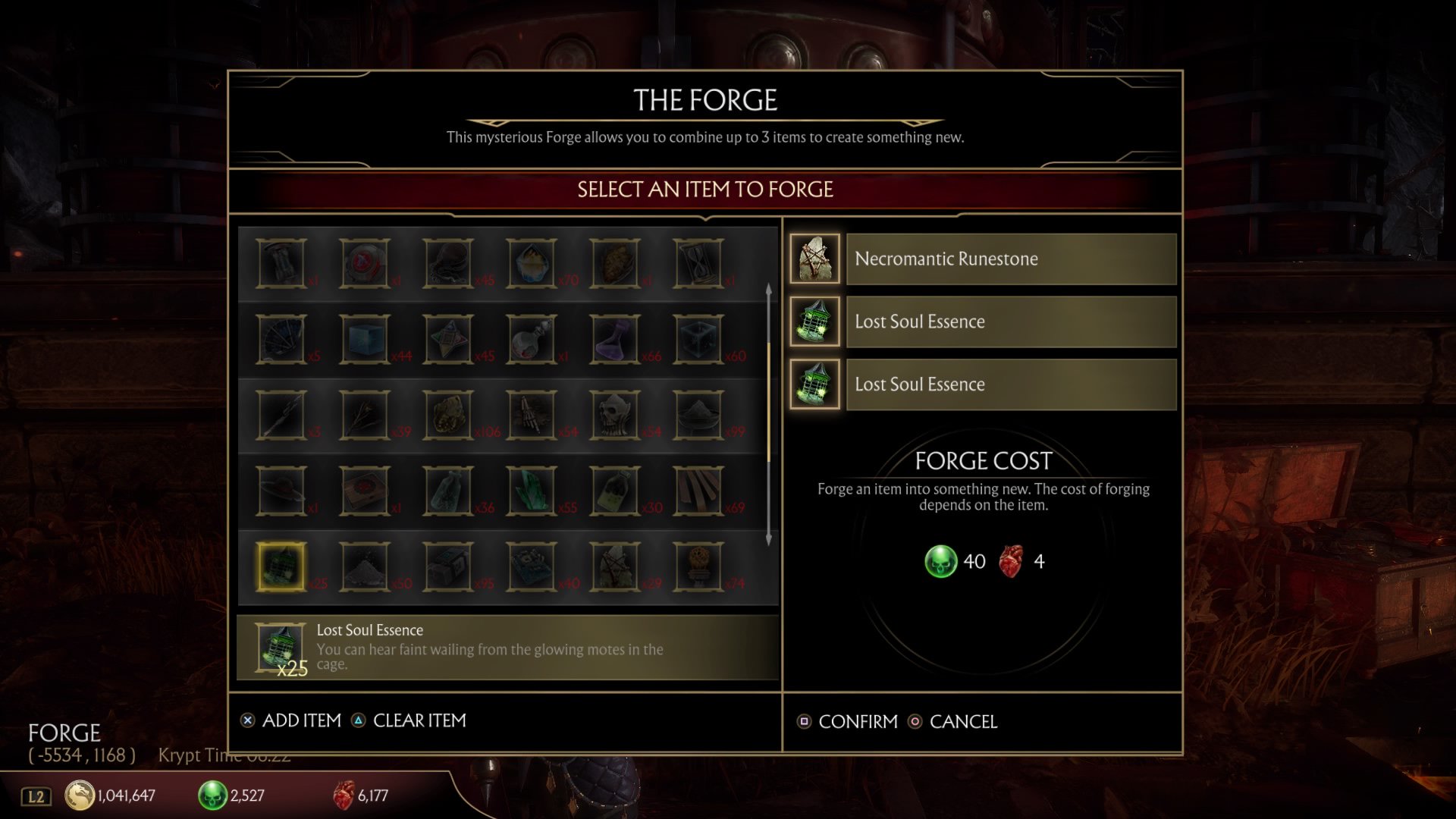Screen dimensions: 1456x819
Task: Click Add Item prompt
Action: 290,720
